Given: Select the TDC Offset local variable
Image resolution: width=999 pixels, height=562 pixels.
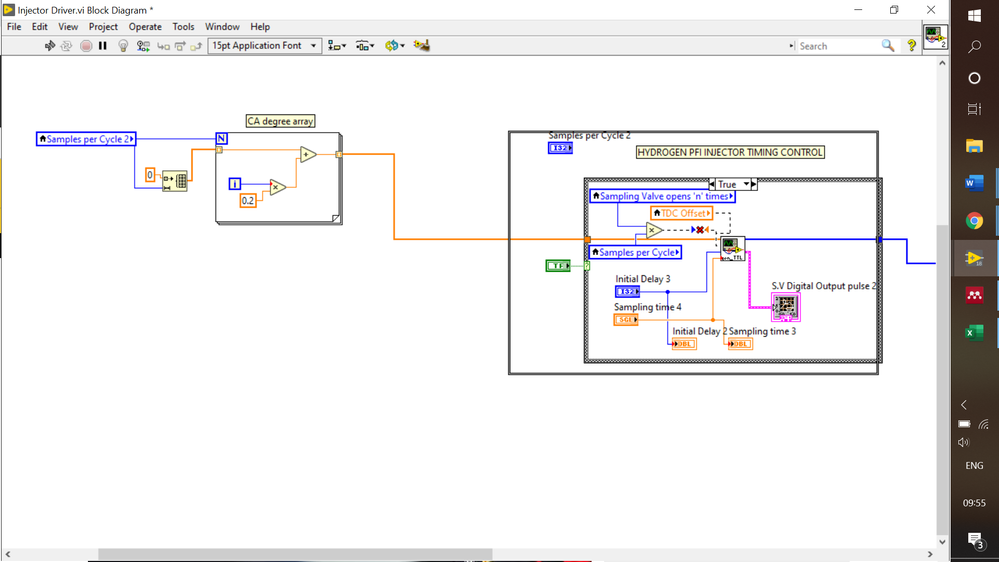Looking at the screenshot, I should [682, 213].
